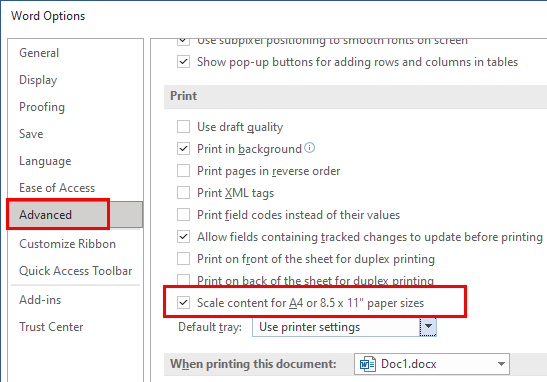Uncheck Show pop-up buttons for adding rows

183,62
